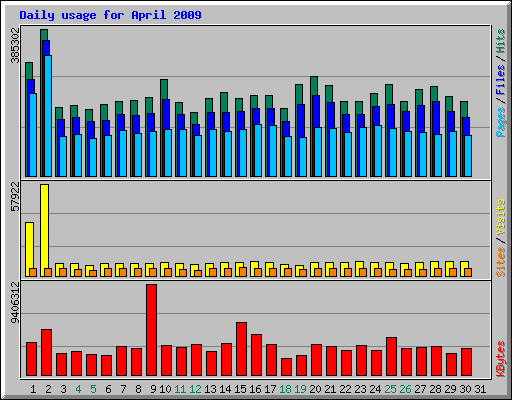Click the tallest red KBytes bar for day 9
512x400 pixels.
point(151,330)
